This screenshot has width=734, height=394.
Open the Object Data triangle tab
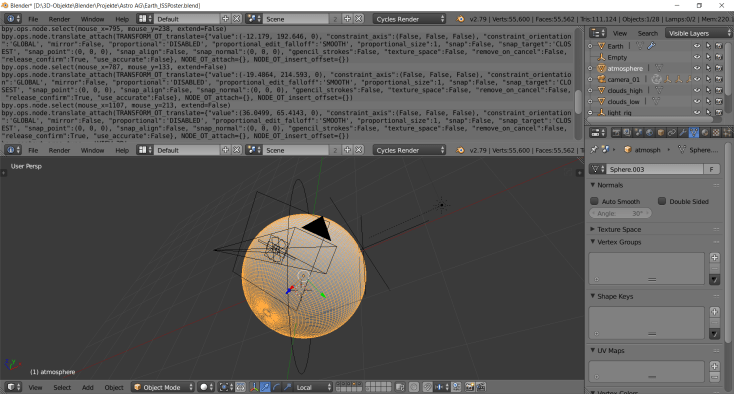[694, 133]
